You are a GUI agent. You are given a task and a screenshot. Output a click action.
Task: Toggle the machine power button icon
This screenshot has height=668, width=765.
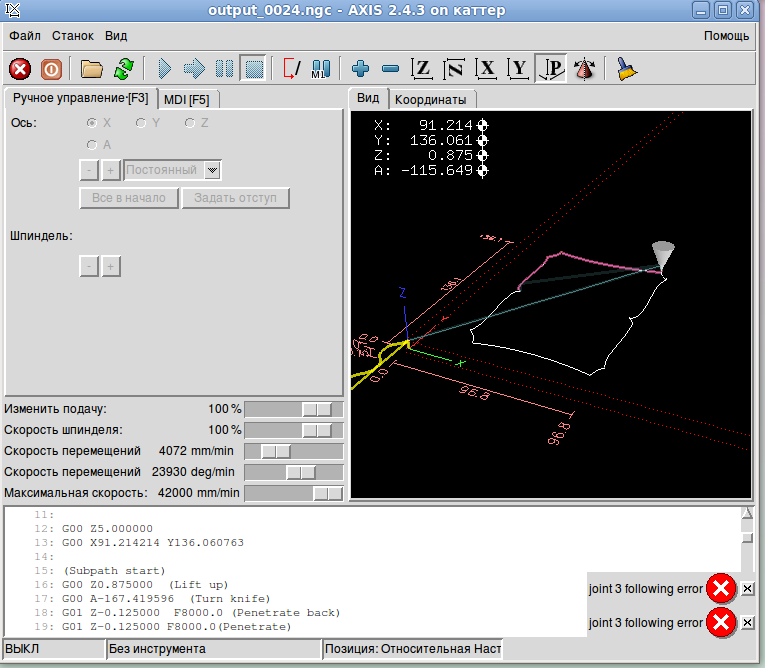tap(51, 69)
